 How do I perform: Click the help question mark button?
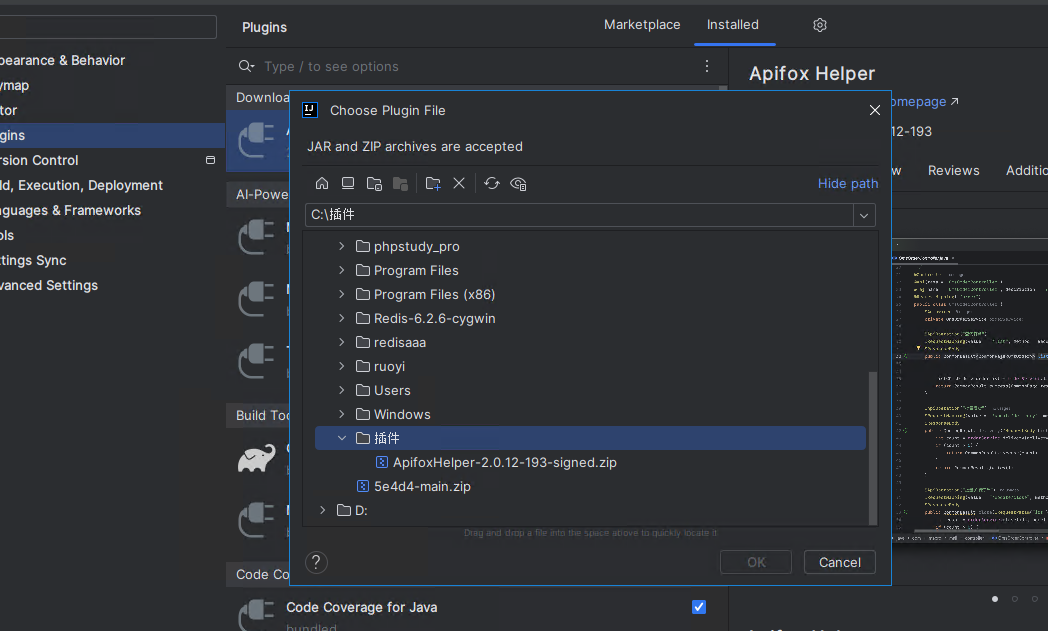(x=316, y=562)
